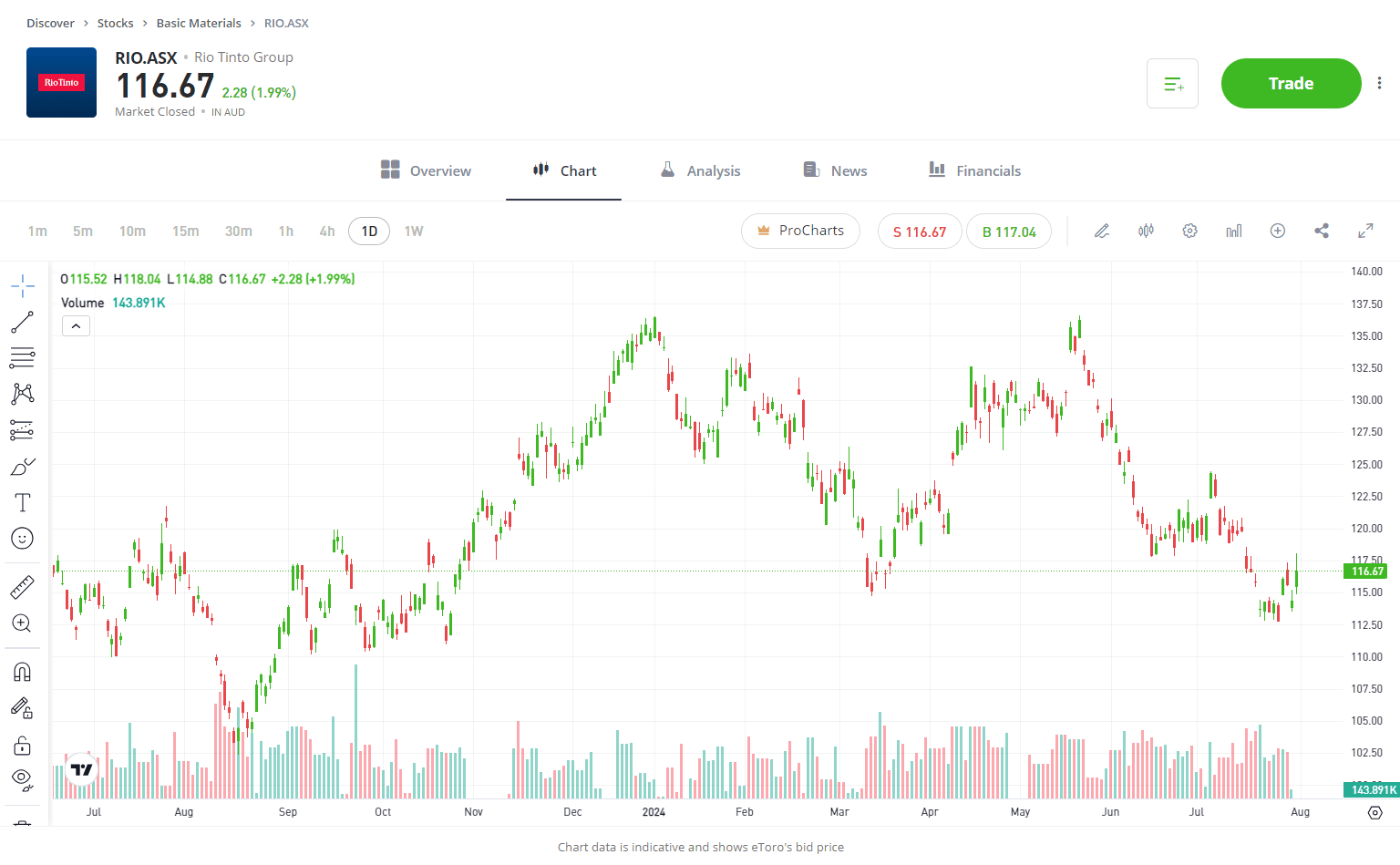The height and width of the screenshot is (865, 1400).
Task: Open the forecasting and measurement tools
Action: 23,429
